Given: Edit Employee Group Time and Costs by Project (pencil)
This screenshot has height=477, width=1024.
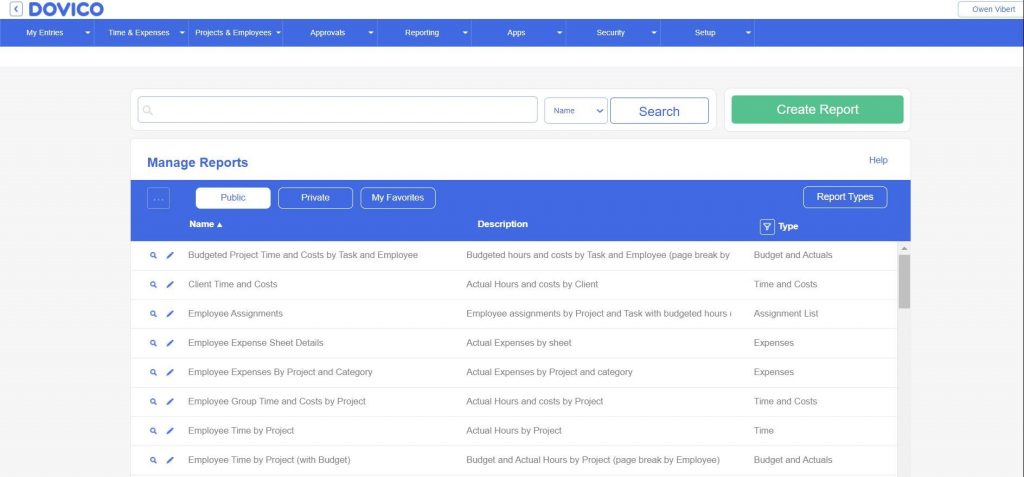Looking at the screenshot, I should [x=170, y=402].
